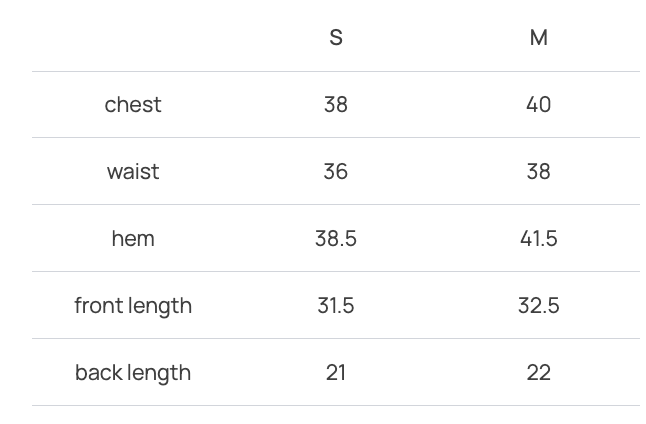Select the hem row label

click(x=133, y=239)
